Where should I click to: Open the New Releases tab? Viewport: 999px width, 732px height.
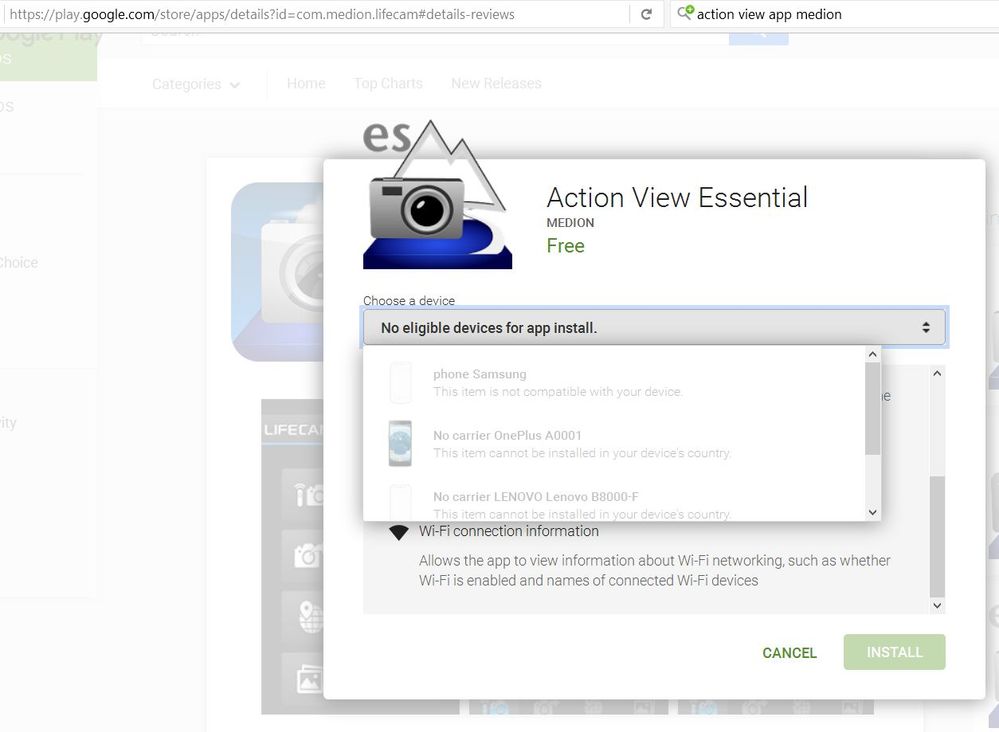[496, 83]
